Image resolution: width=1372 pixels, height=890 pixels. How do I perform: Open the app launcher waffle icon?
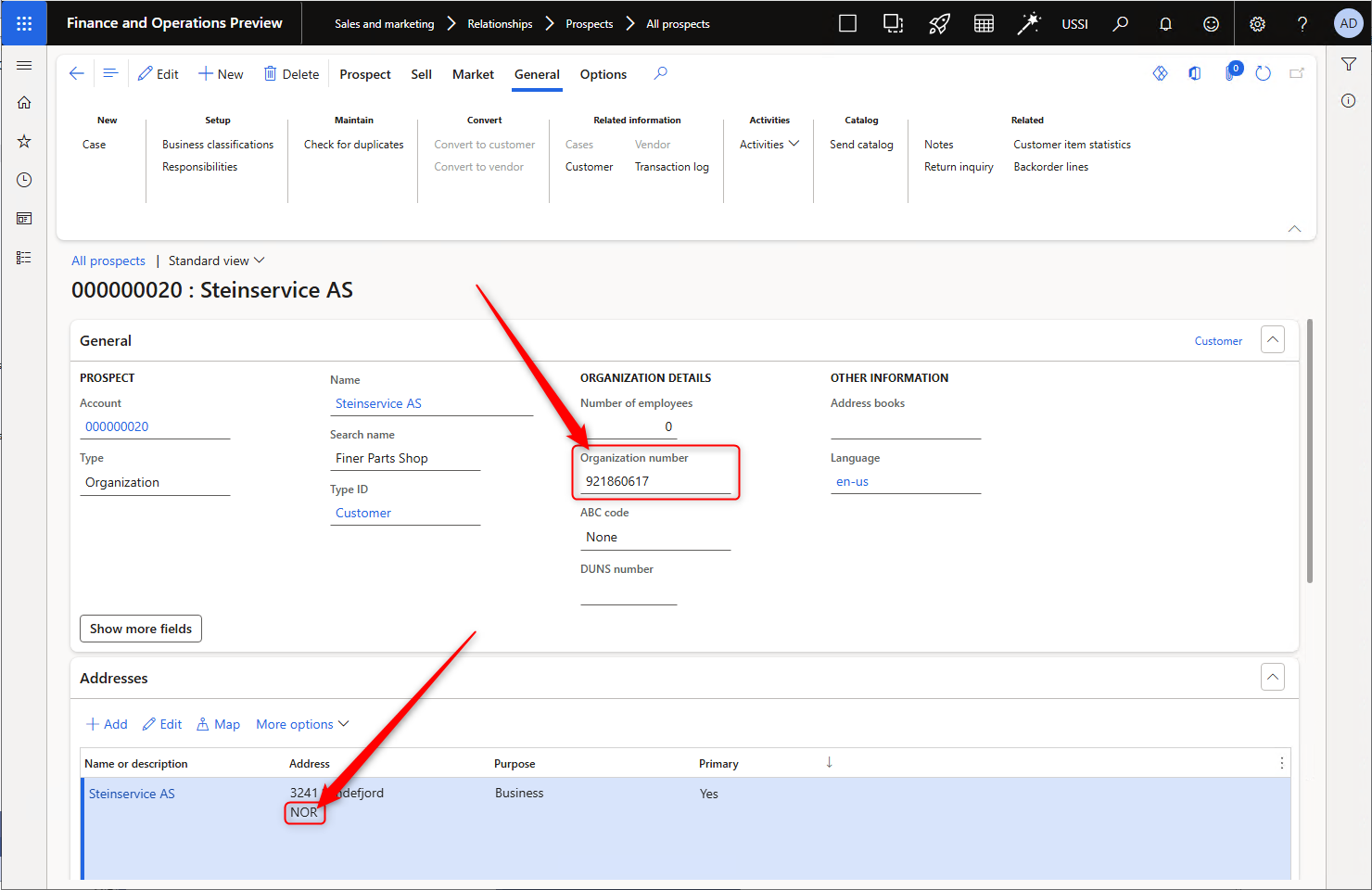click(x=24, y=23)
